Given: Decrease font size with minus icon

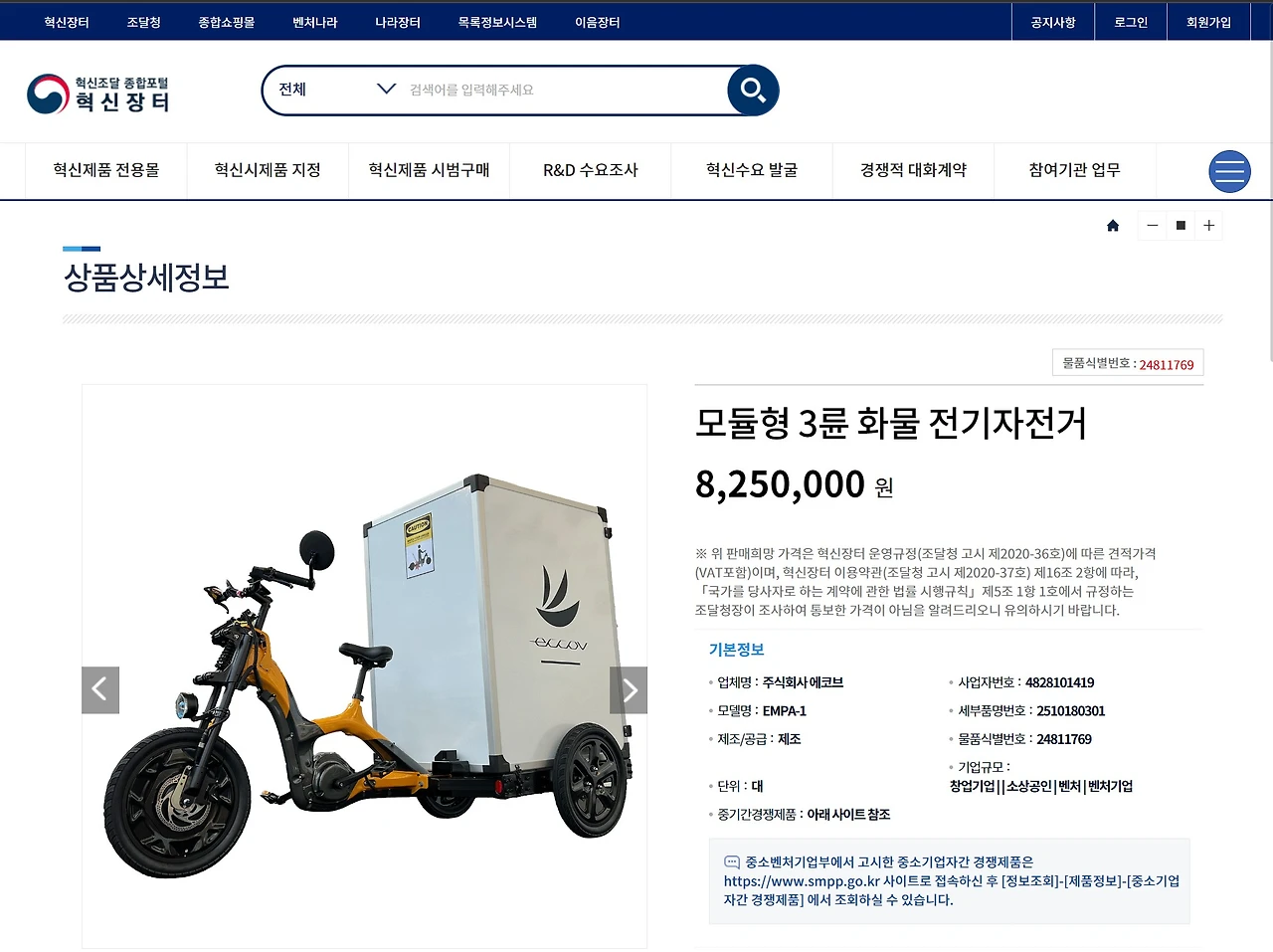Looking at the screenshot, I should click(x=1152, y=226).
